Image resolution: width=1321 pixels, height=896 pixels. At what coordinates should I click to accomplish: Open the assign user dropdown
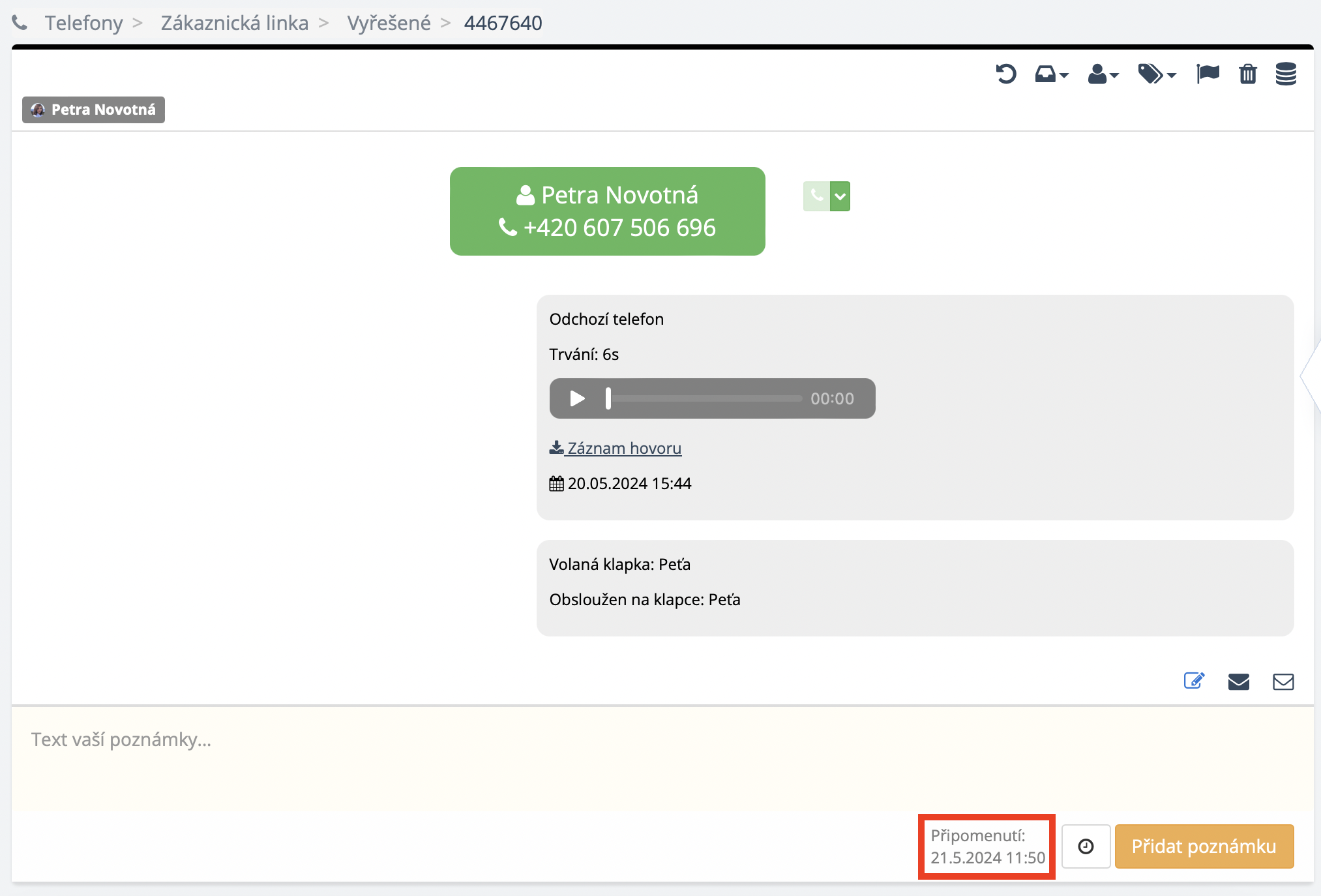(1103, 74)
